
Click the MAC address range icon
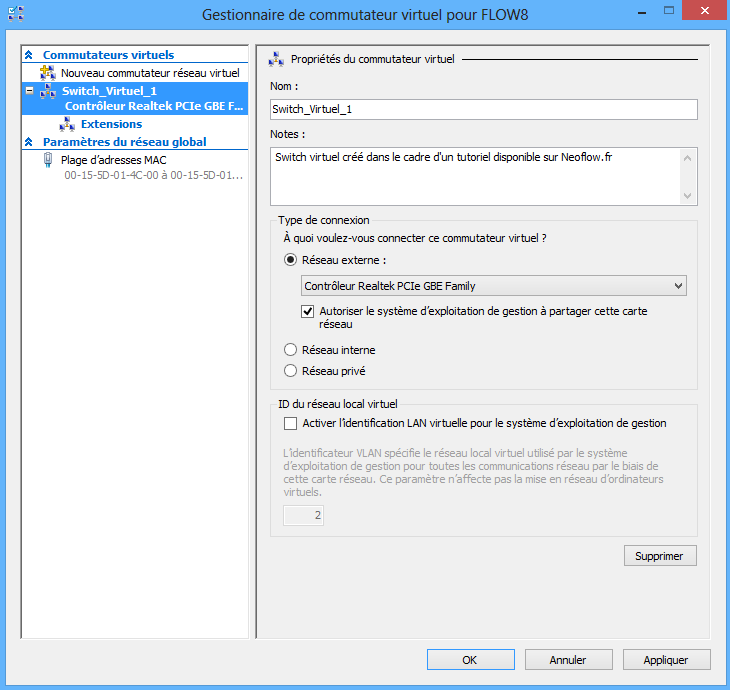pos(47,160)
